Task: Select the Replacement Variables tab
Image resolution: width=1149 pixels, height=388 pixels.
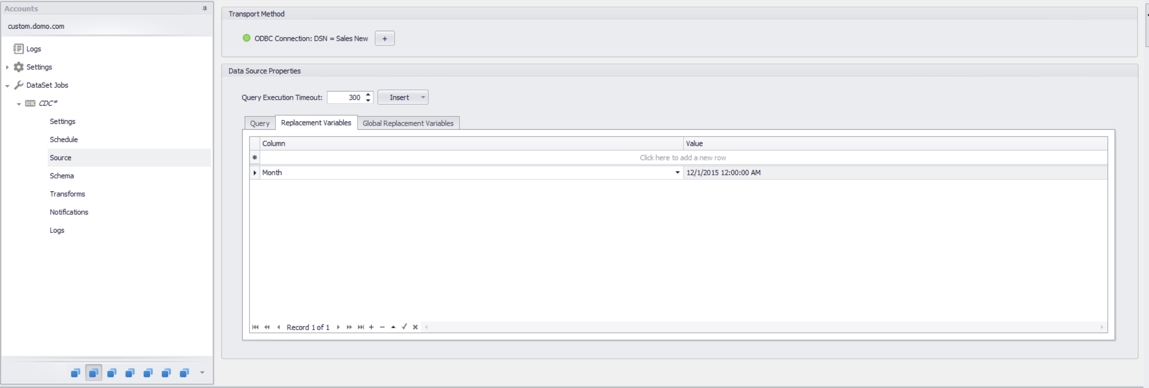Action: 316,122
